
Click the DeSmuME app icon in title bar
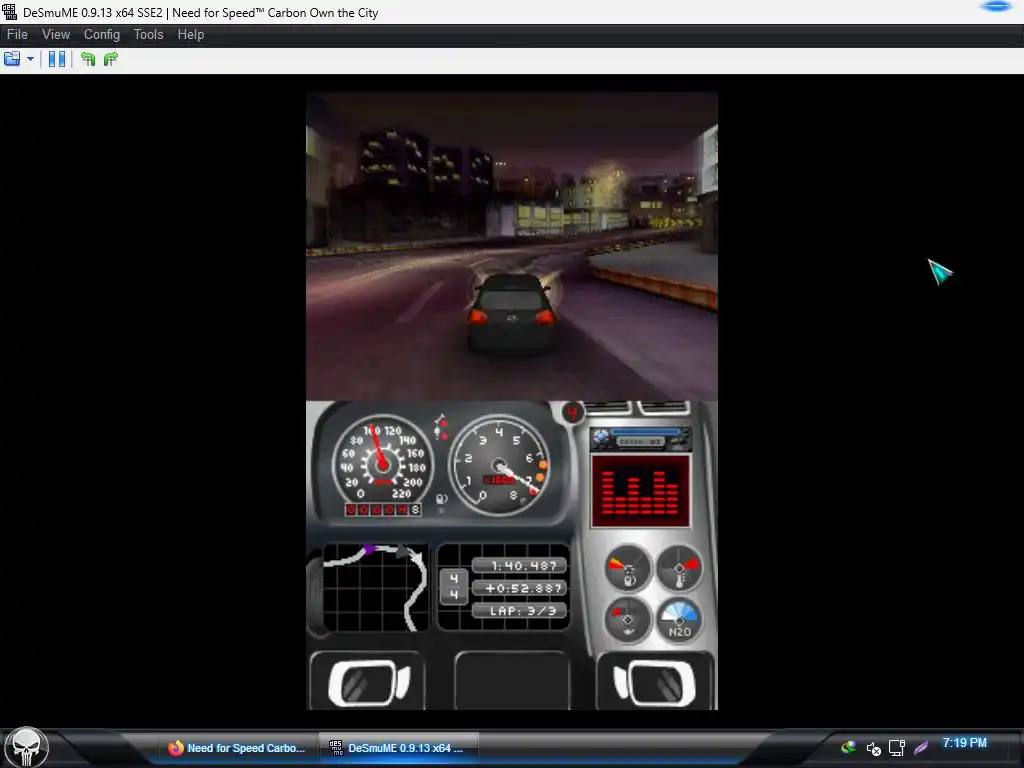10,12
